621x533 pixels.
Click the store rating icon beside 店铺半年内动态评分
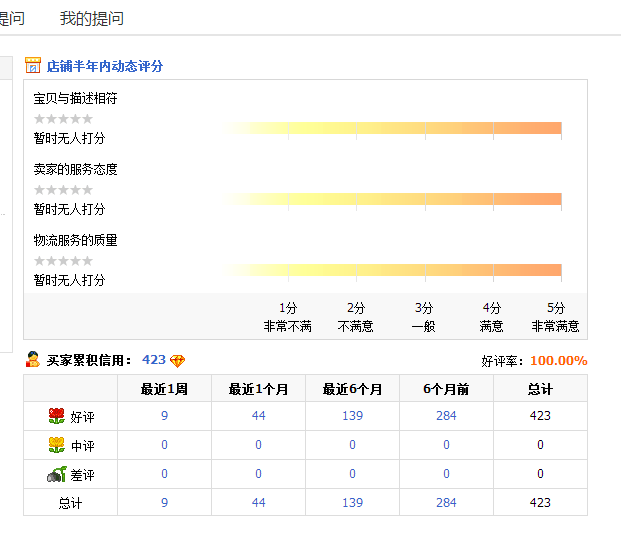32,66
